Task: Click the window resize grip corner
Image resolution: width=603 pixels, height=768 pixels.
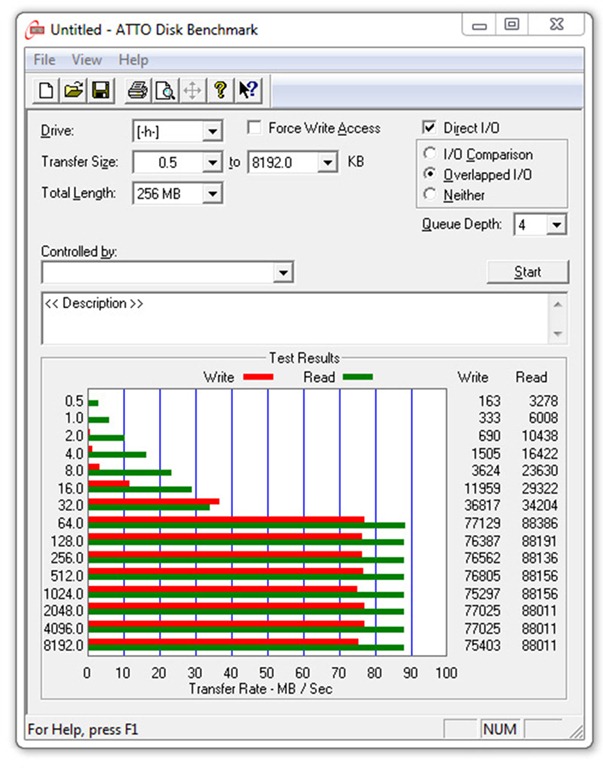Action: (577, 732)
